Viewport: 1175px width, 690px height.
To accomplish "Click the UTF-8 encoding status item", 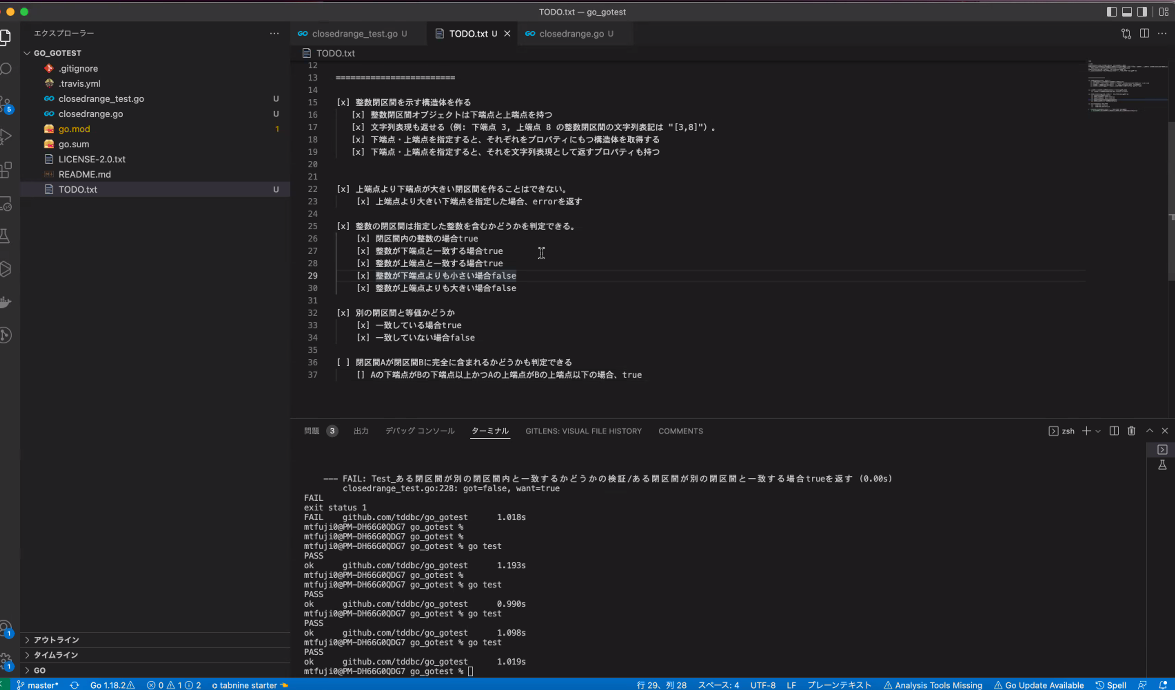I will point(762,685).
